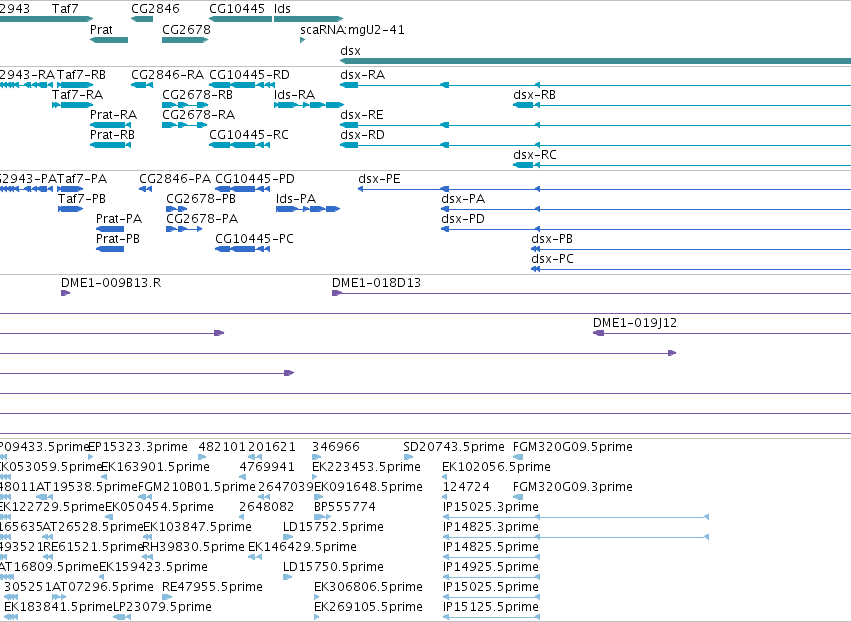Click the EK223453.5prime EST label
This screenshot has height=622, width=851.
[366, 467]
